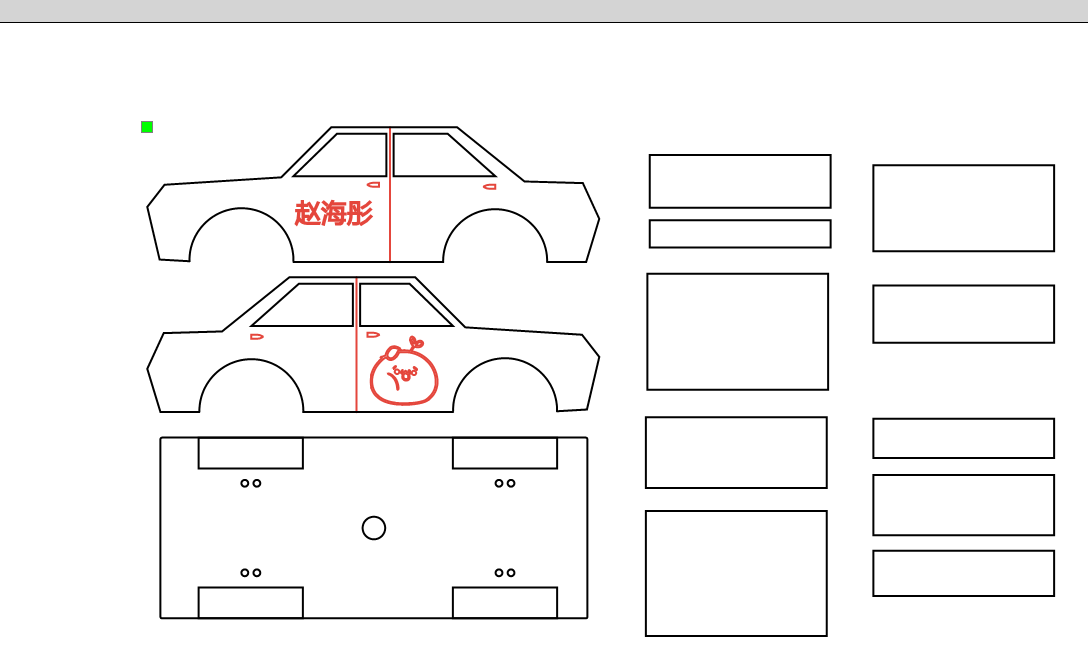Image resolution: width=1088 pixels, height=661 pixels.
Task: Select the topmost rectangle in the far-right column
Action: coord(964,208)
